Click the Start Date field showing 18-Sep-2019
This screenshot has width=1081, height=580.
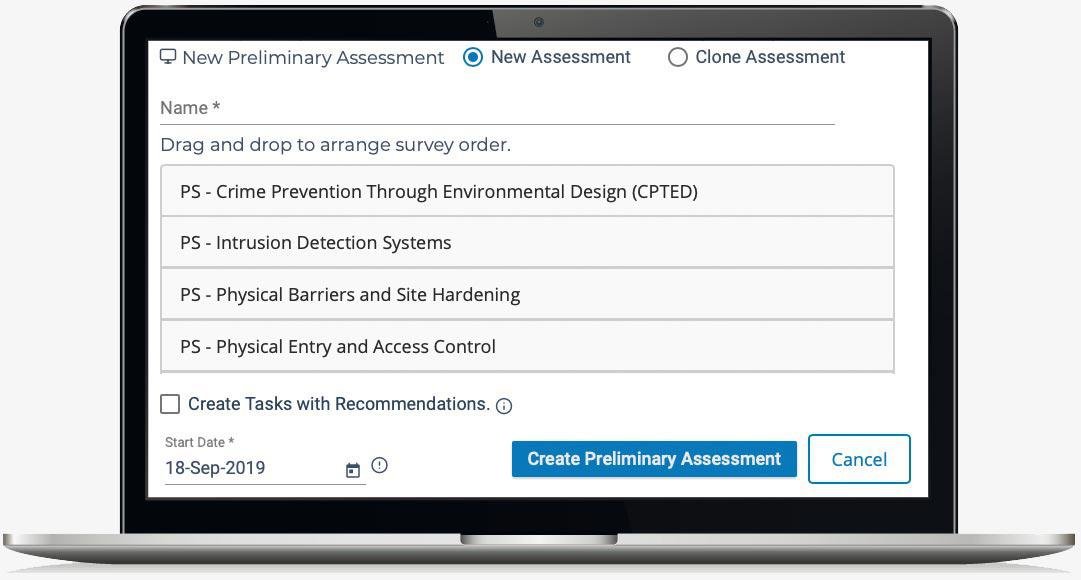click(250, 468)
